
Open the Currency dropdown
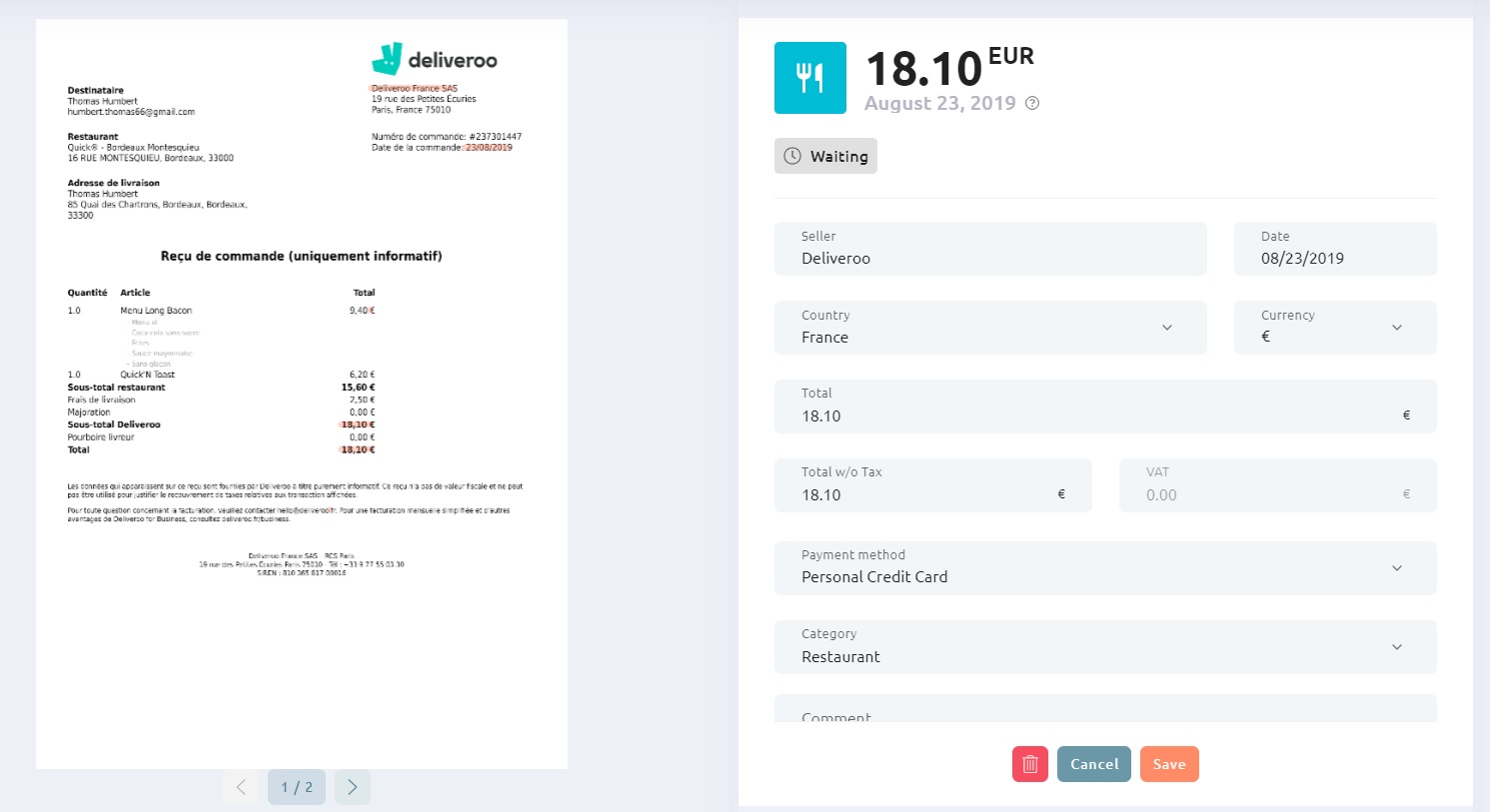coord(1335,328)
